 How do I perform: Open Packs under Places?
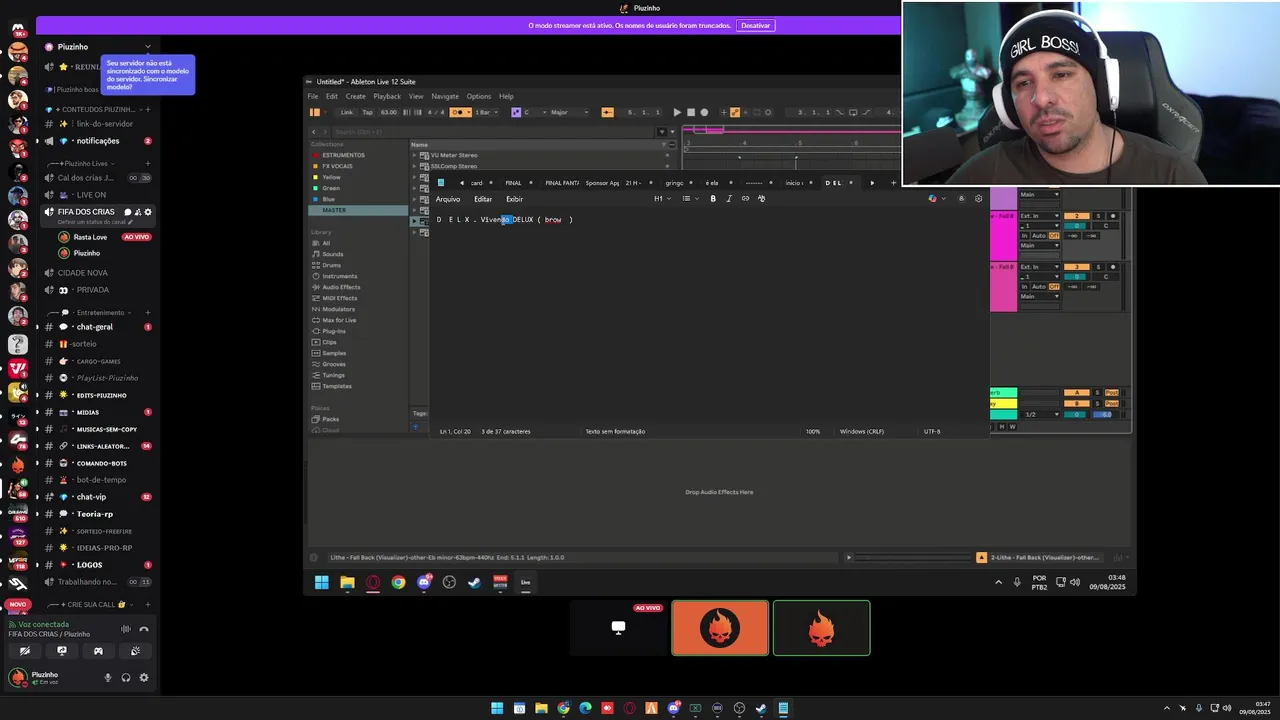pos(331,419)
